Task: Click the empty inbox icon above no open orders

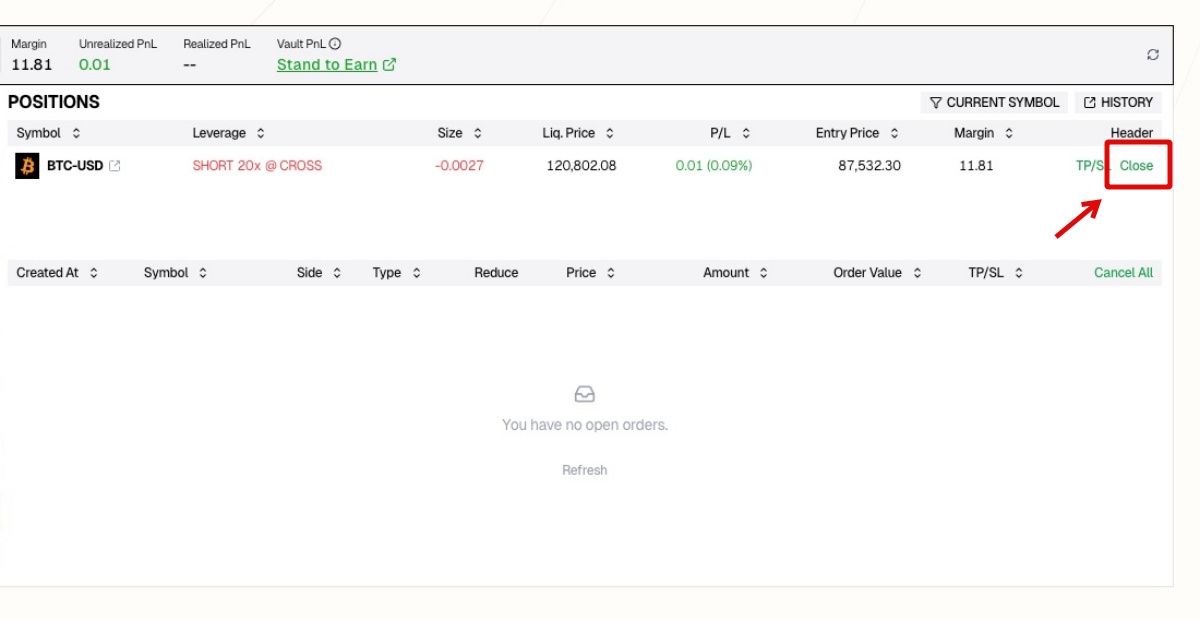Action: click(585, 395)
